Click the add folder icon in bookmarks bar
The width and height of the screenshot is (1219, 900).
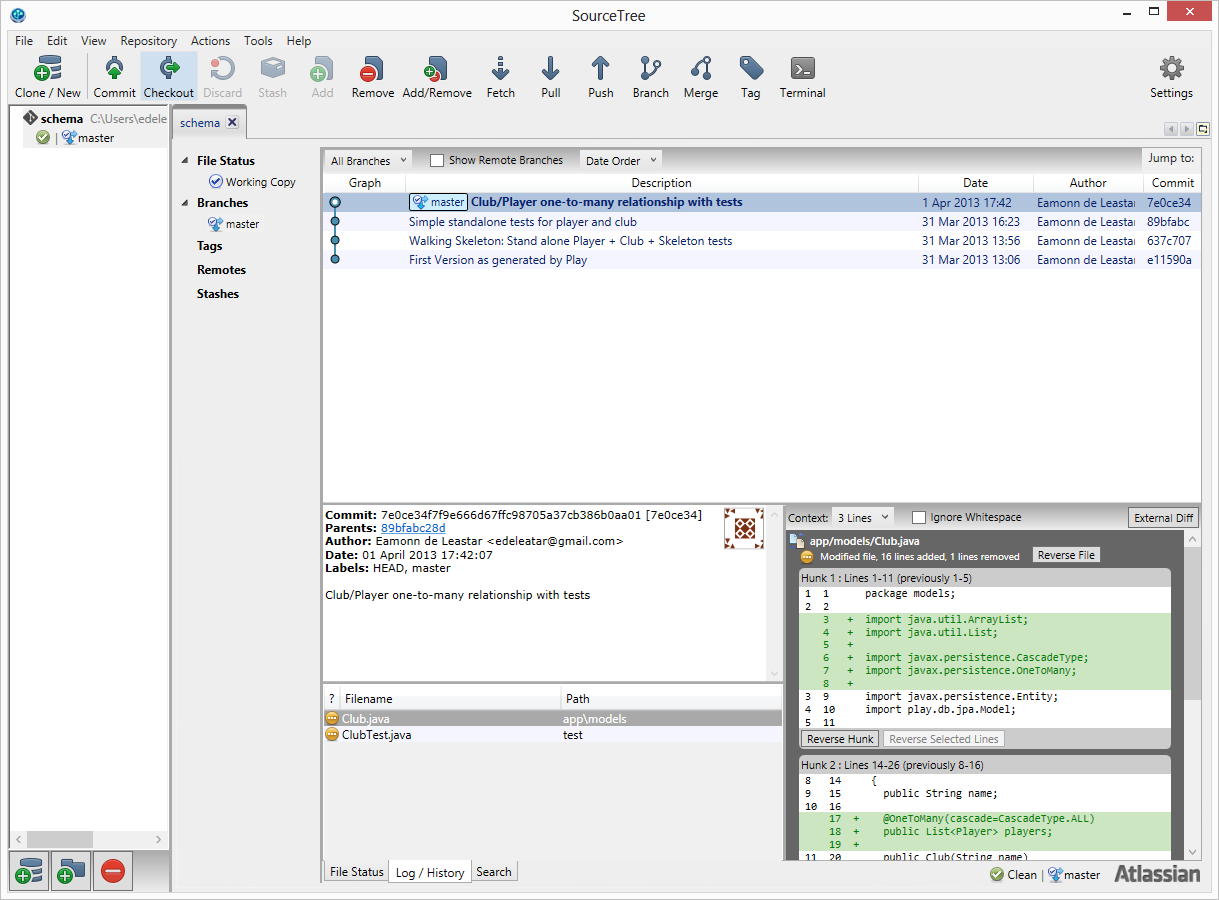pos(71,872)
